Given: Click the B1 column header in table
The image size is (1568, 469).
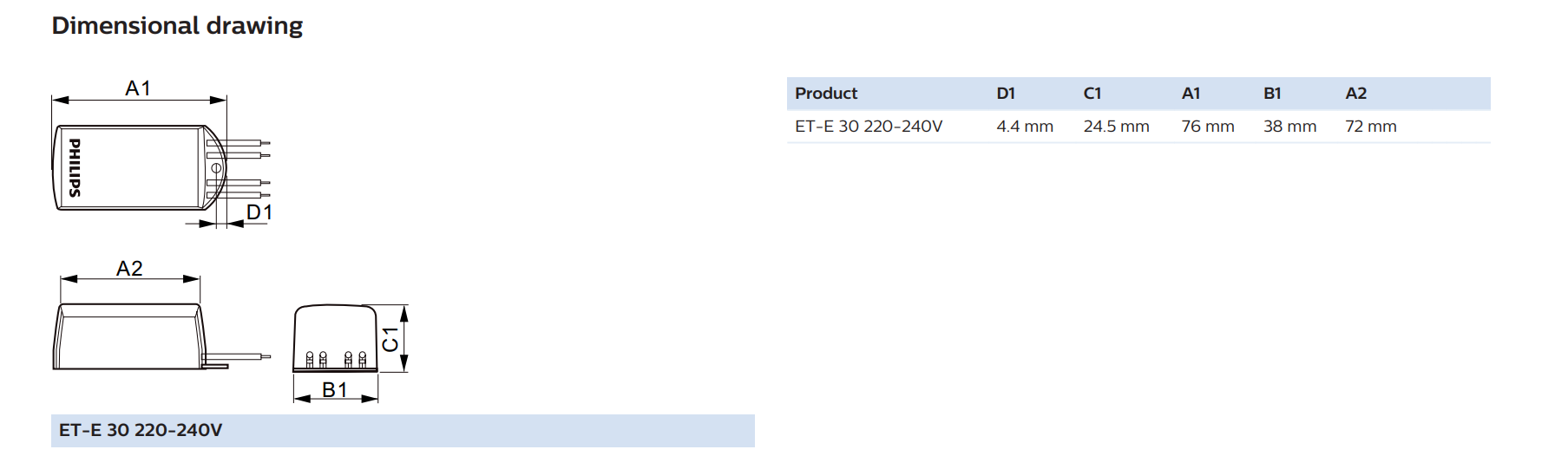Looking at the screenshot, I should tap(1272, 94).
